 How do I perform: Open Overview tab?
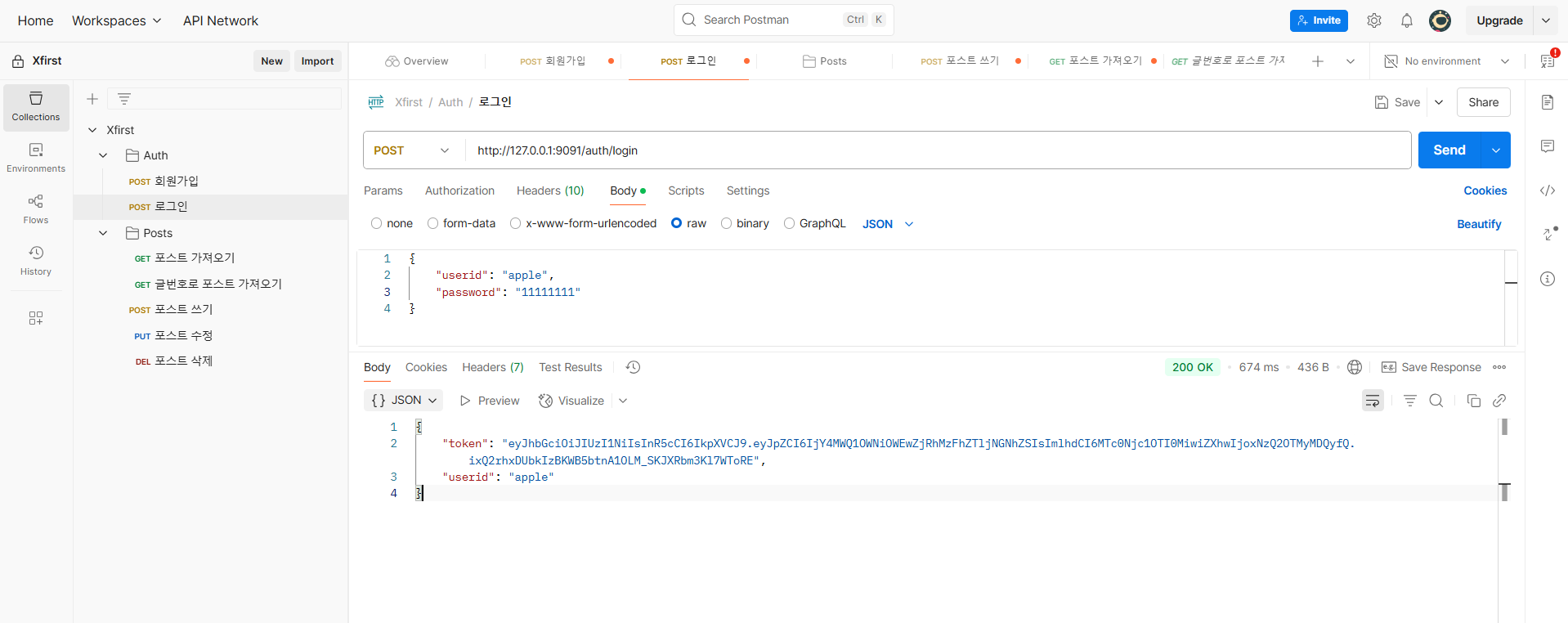pos(417,61)
